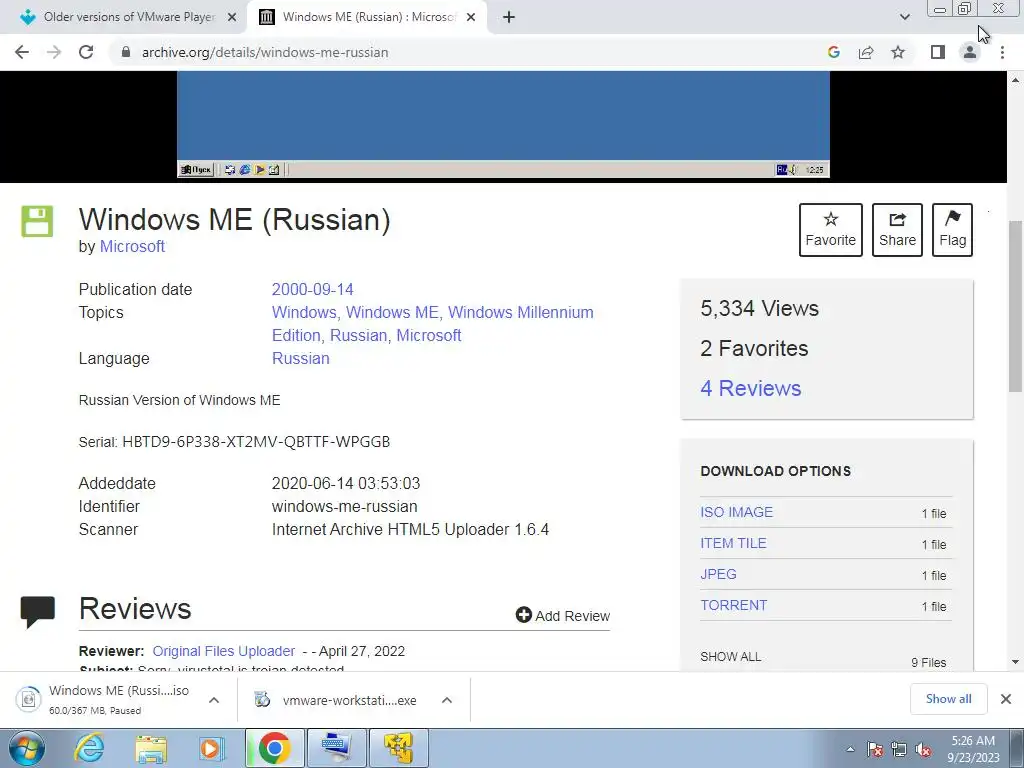The height and width of the screenshot is (768, 1024).
Task: Expand the tab search dropdown
Action: pos(904,17)
